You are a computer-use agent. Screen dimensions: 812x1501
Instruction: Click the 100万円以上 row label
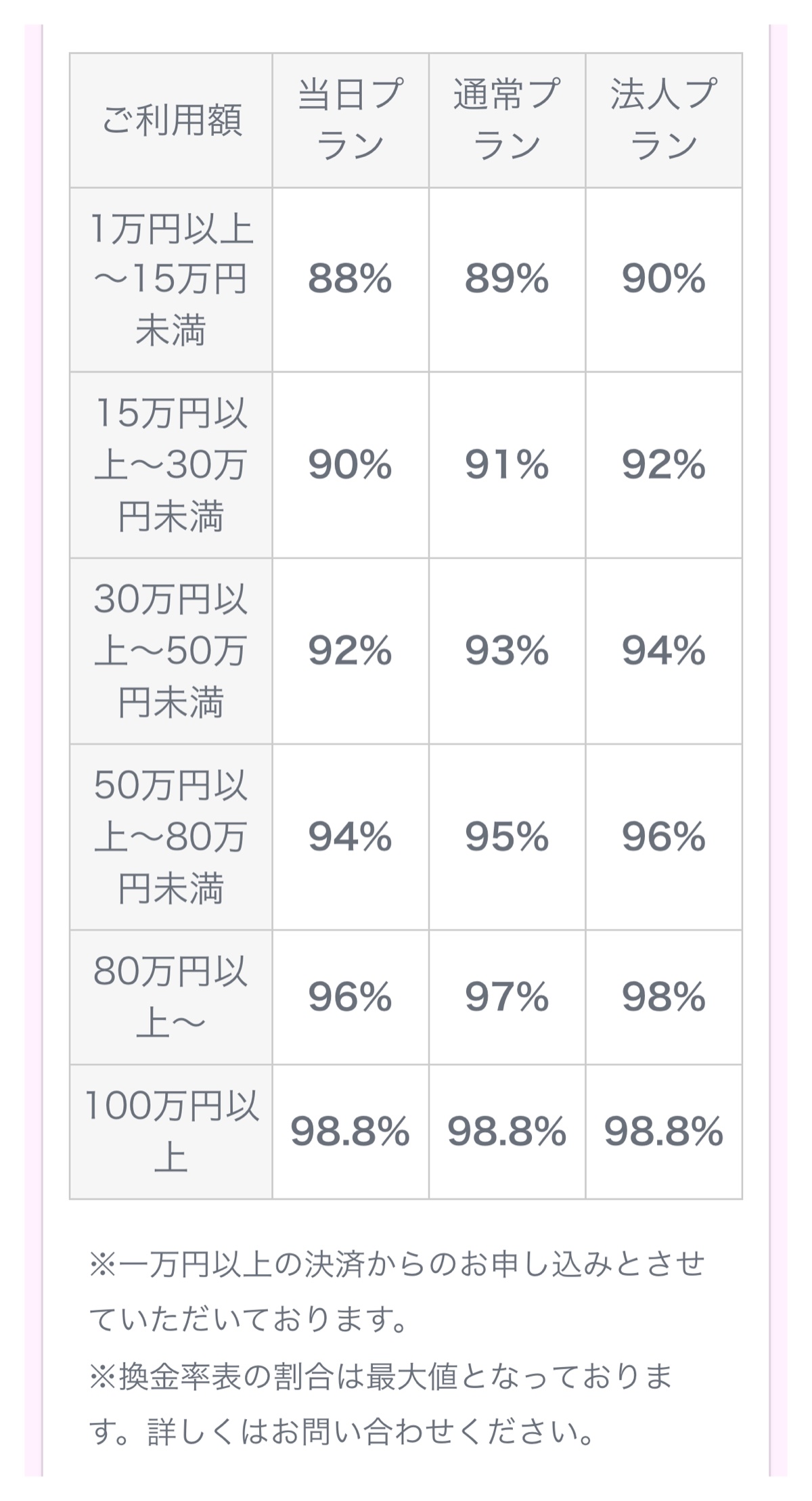[171, 1132]
